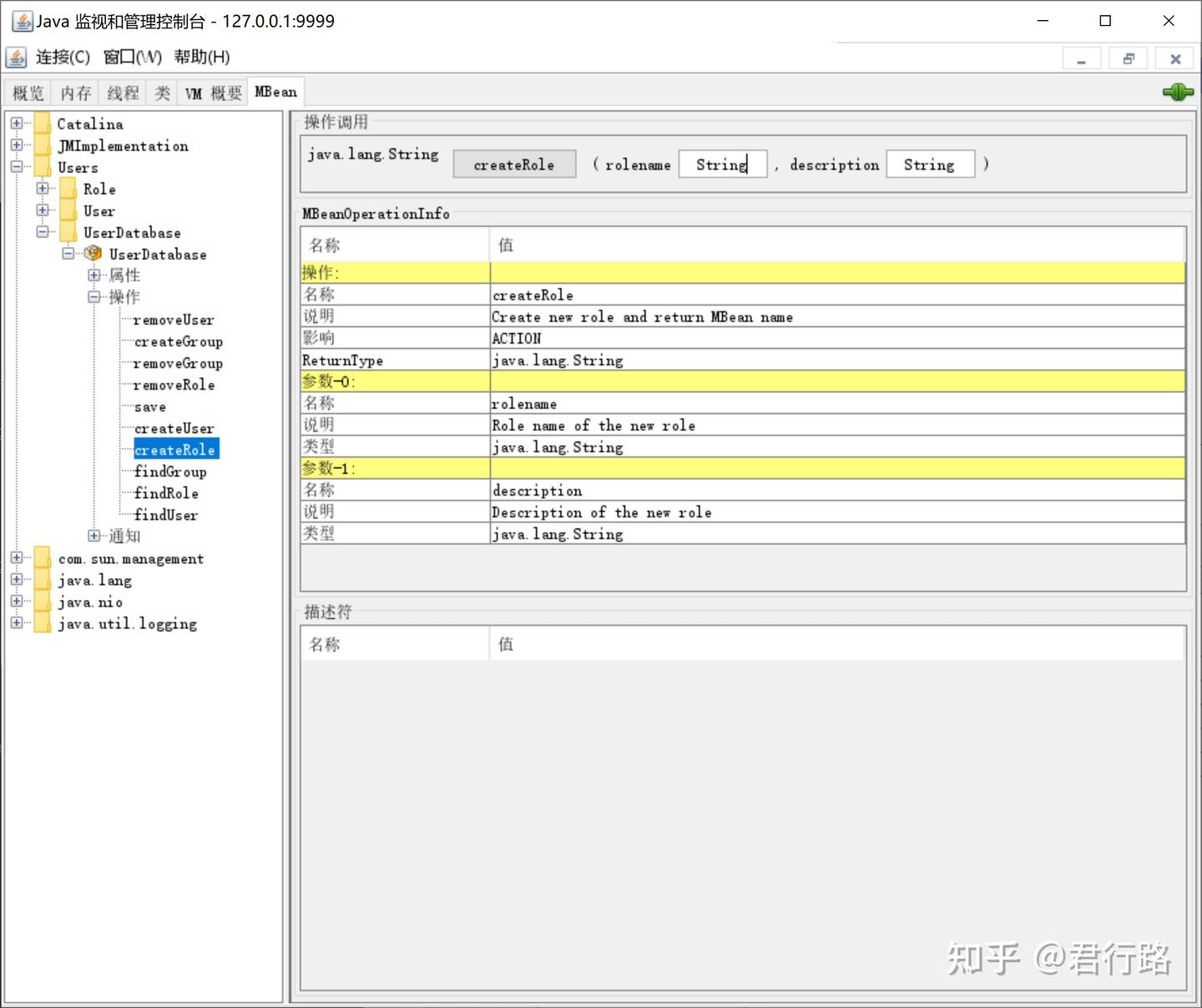
Task: Click the createRole invoke button
Action: pos(514,164)
